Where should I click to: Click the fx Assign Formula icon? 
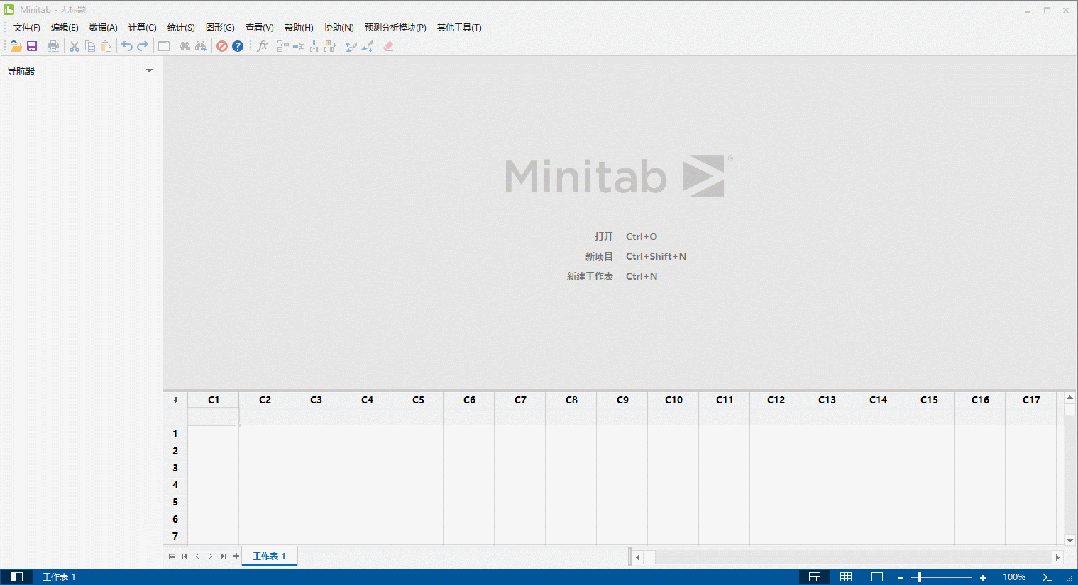pyautogui.click(x=262, y=46)
